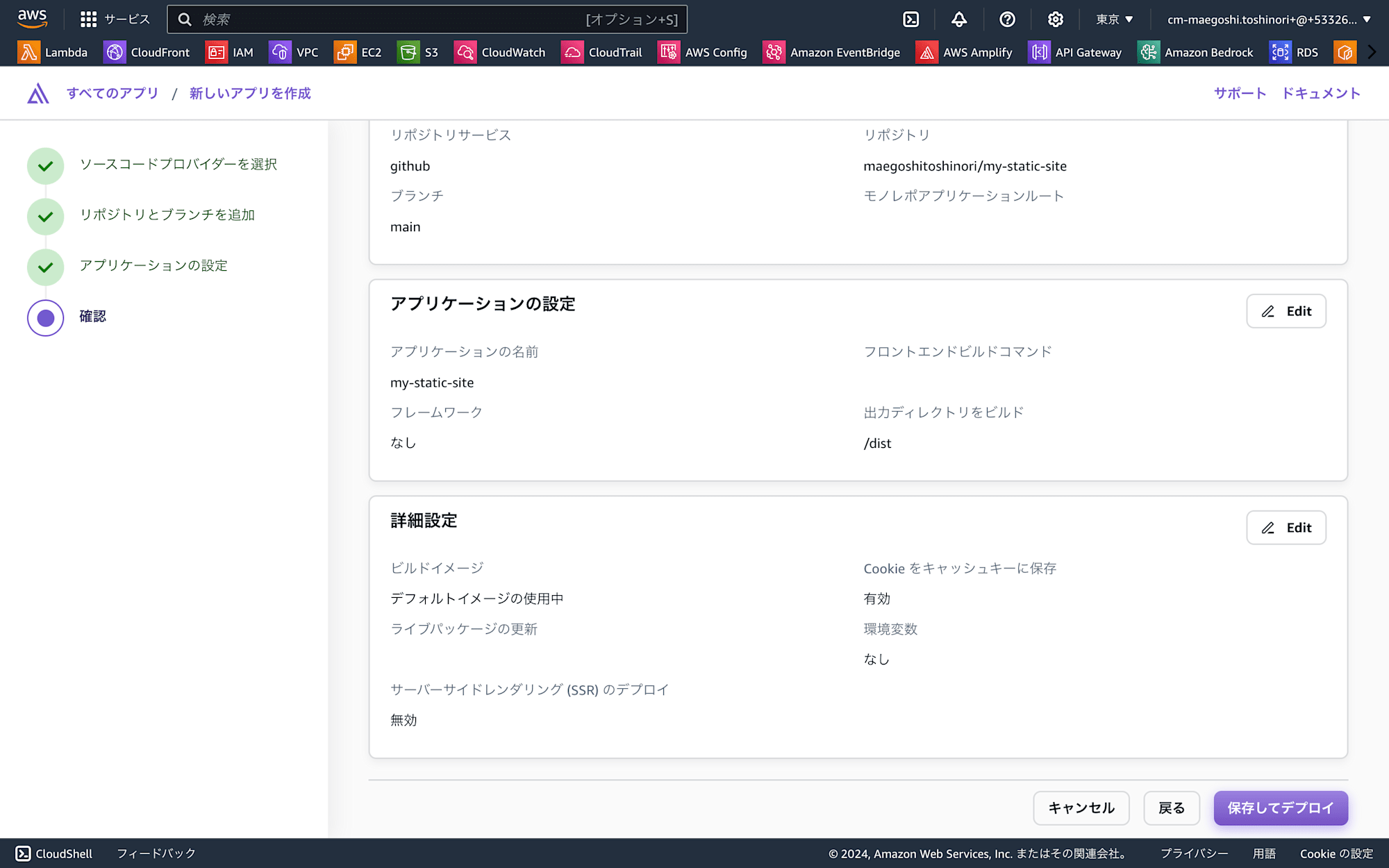Open フィードバック in the footer
1389x868 pixels.
click(x=156, y=853)
